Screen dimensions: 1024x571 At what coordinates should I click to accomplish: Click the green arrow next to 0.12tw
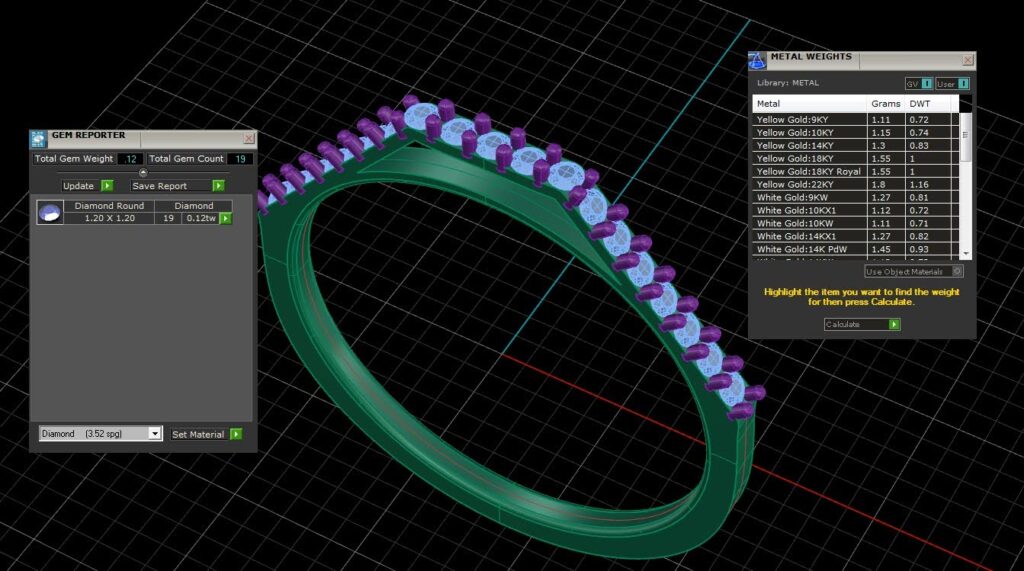226,218
